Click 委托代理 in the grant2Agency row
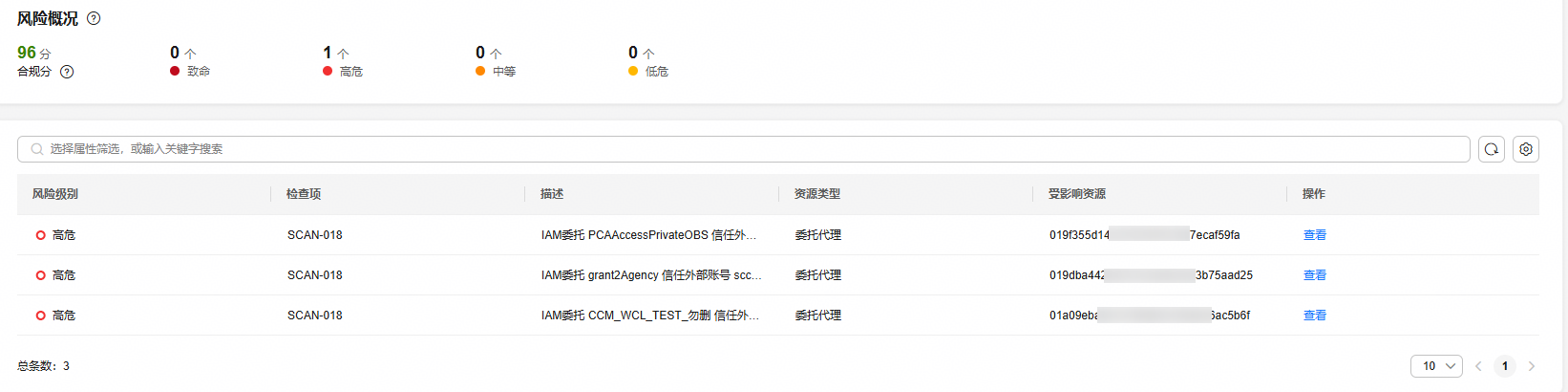 (x=818, y=275)
